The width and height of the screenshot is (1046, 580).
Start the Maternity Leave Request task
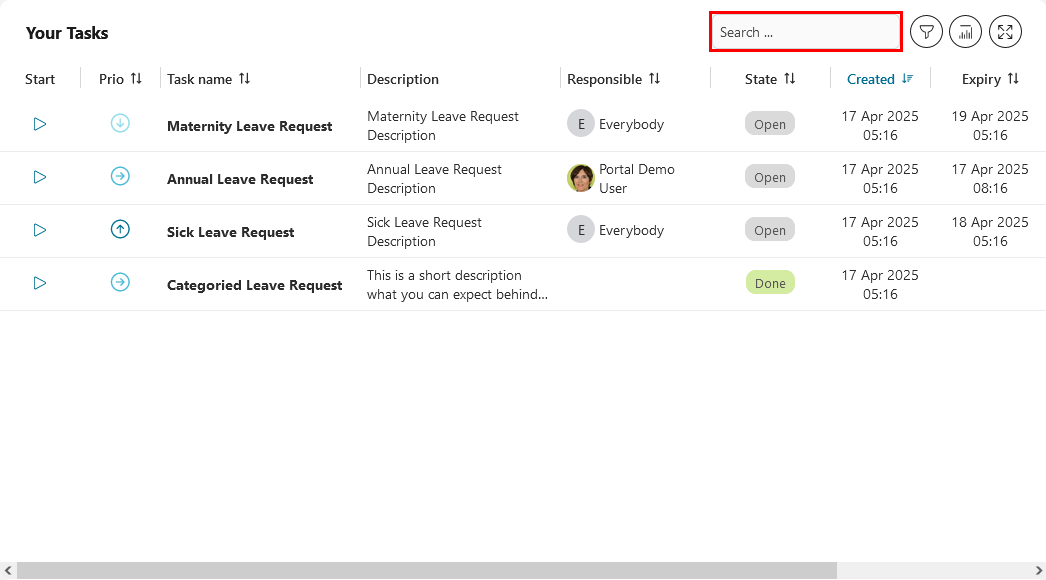(40, 124)
